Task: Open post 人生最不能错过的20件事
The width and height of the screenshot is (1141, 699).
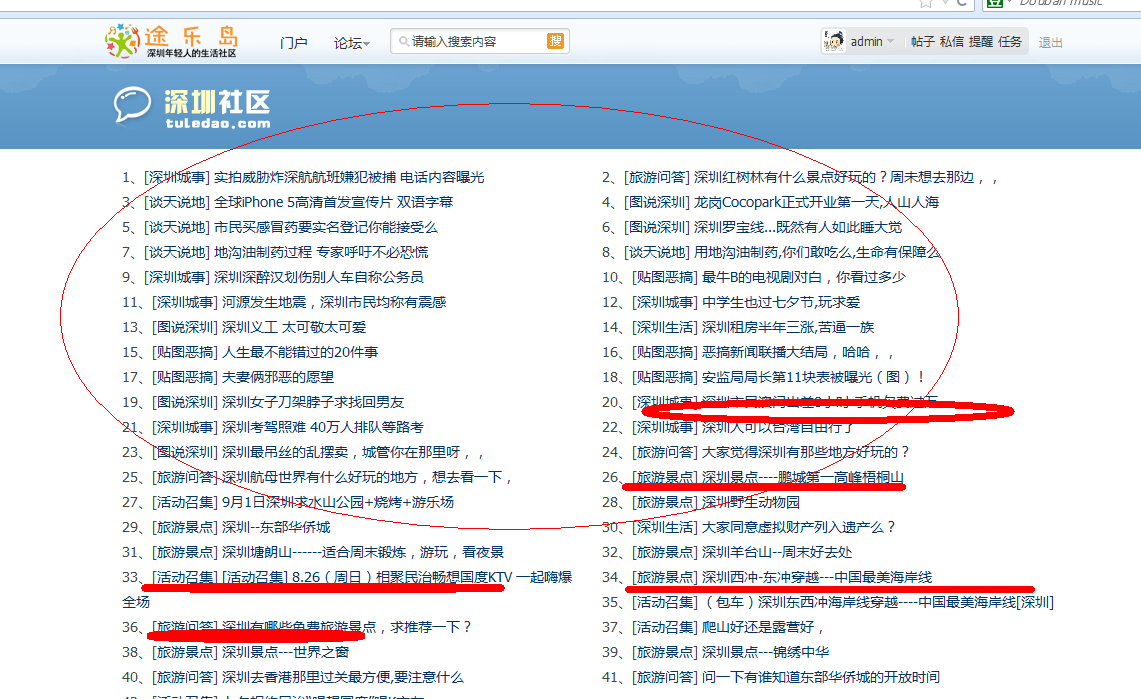Action: click(300, 353)
